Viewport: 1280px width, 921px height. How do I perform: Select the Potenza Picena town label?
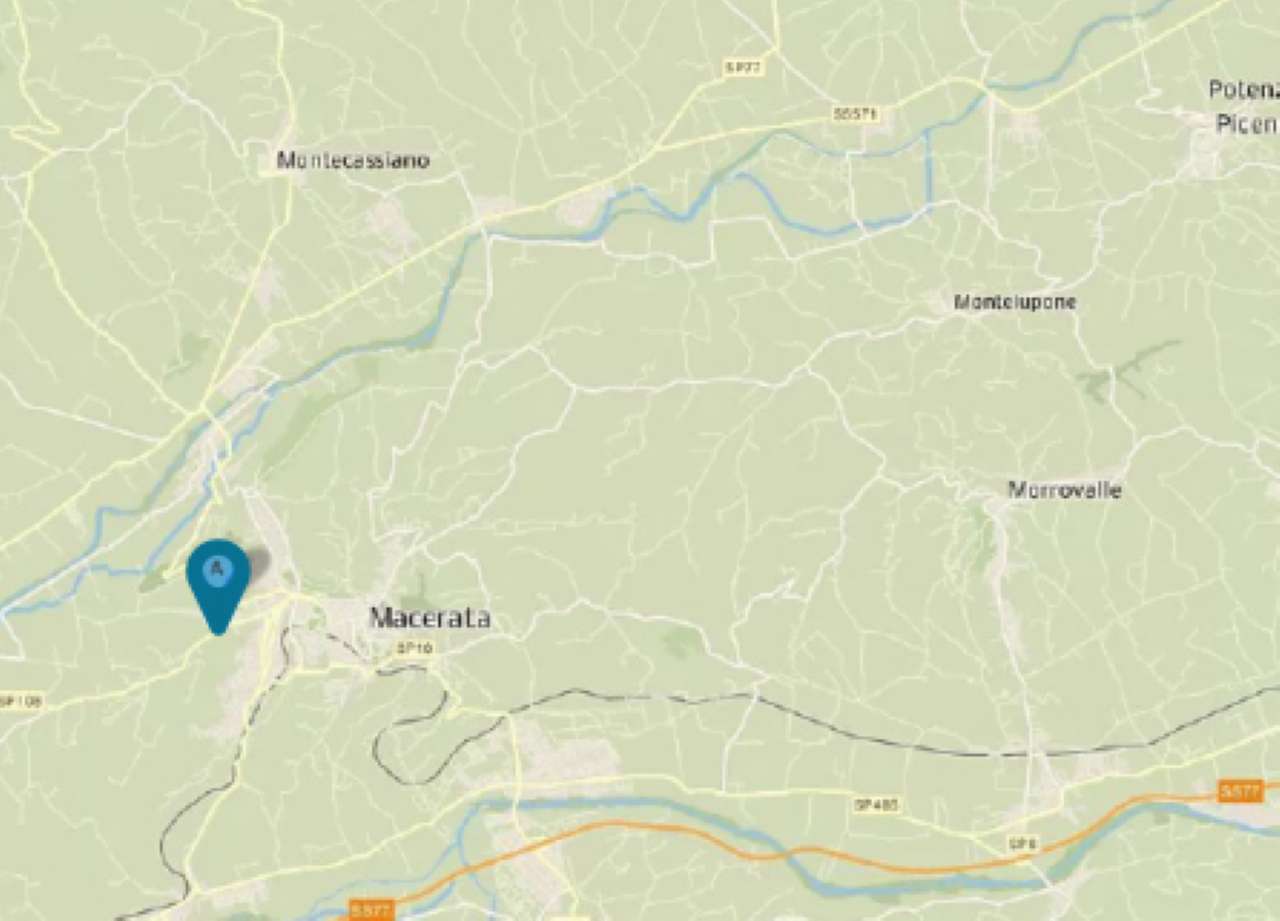coord(1244,106)
